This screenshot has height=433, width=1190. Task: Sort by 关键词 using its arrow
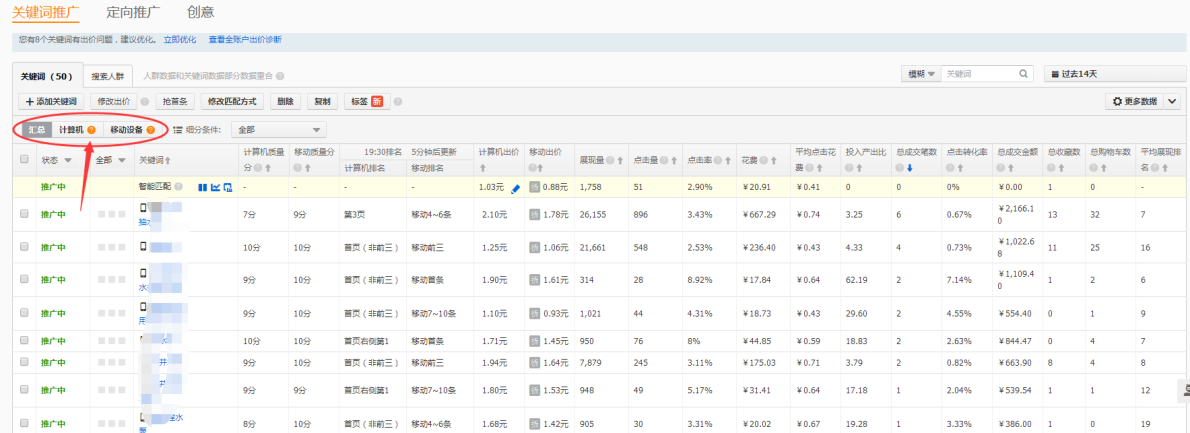point(168,160)
